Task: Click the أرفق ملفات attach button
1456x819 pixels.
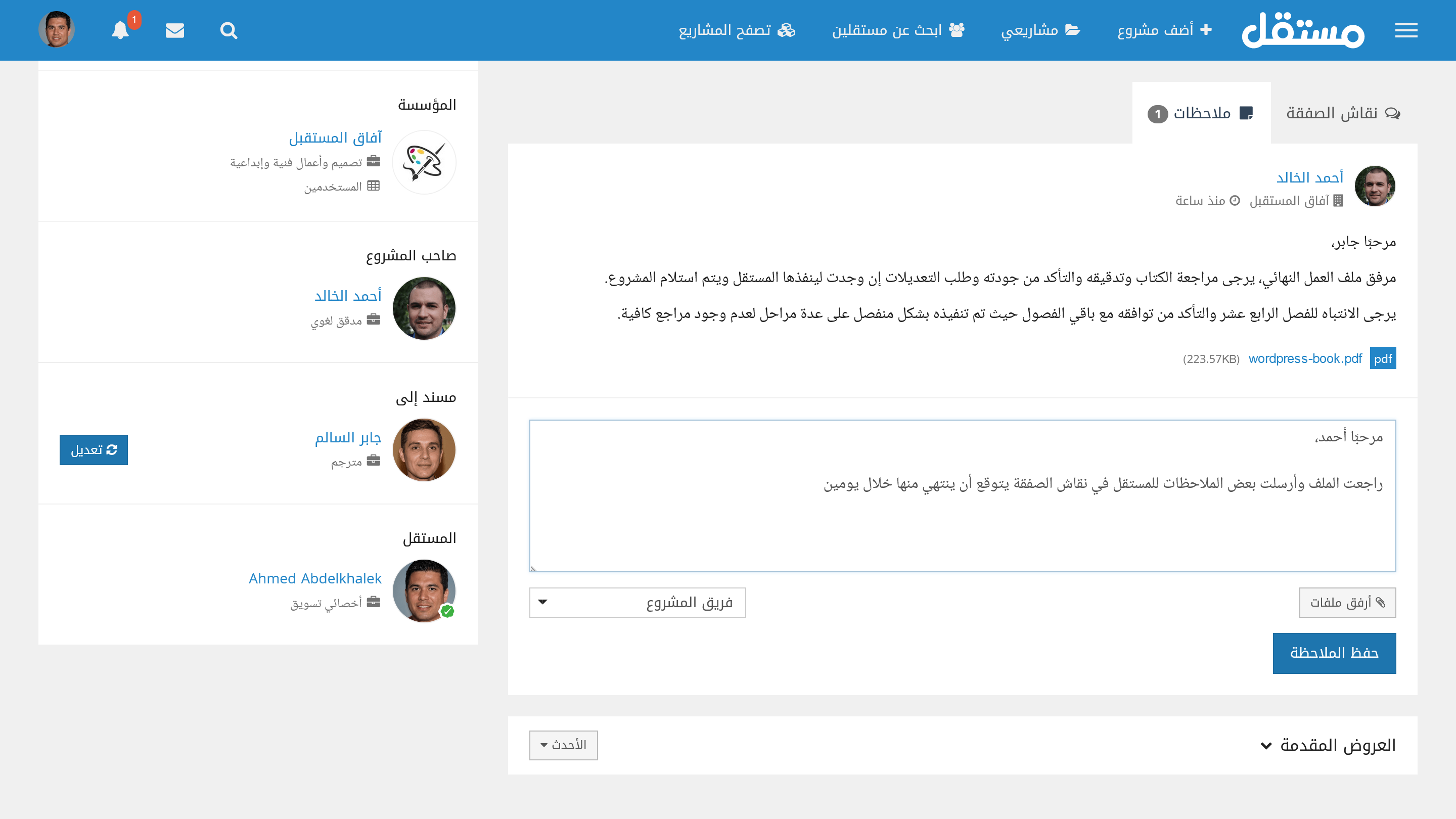Action: tap(1347, 603)
